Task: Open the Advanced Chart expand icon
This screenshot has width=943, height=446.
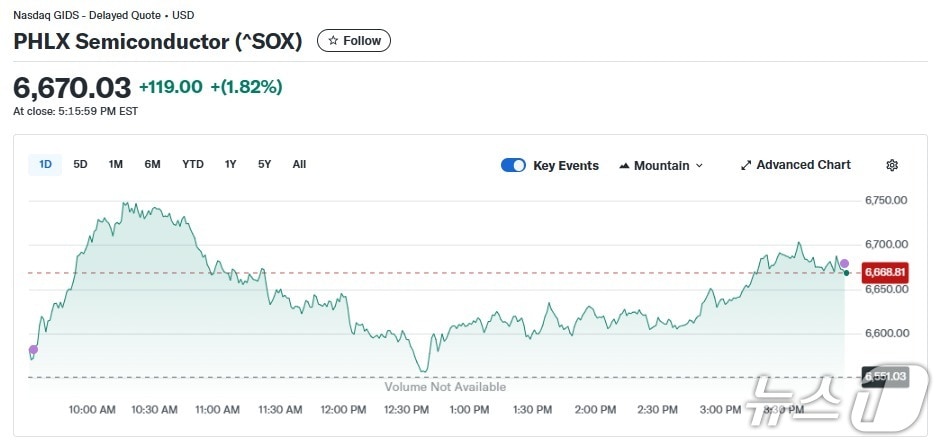Action: tap(746, 165)
